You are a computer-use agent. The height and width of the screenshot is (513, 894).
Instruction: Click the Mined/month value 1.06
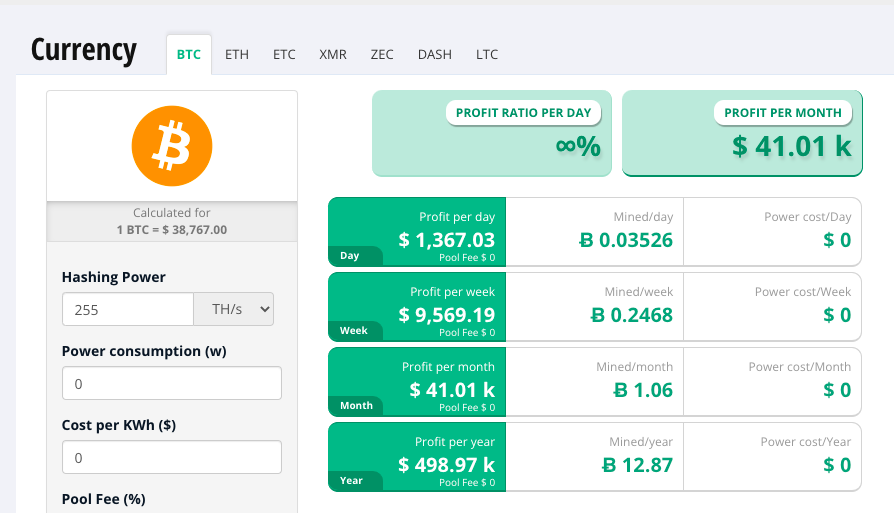click(643, 390)
